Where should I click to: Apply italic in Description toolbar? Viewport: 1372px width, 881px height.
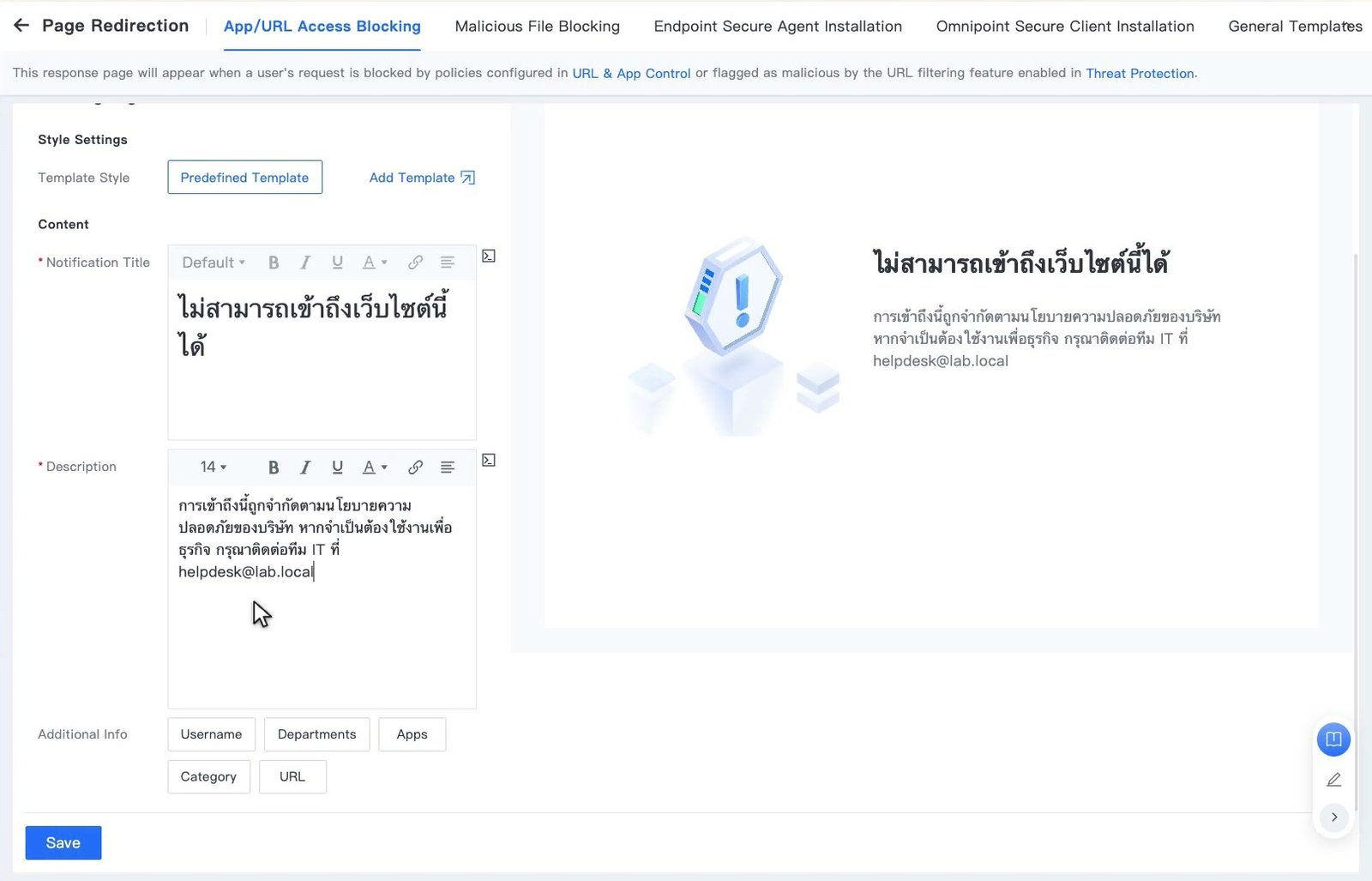coord(305,467)
